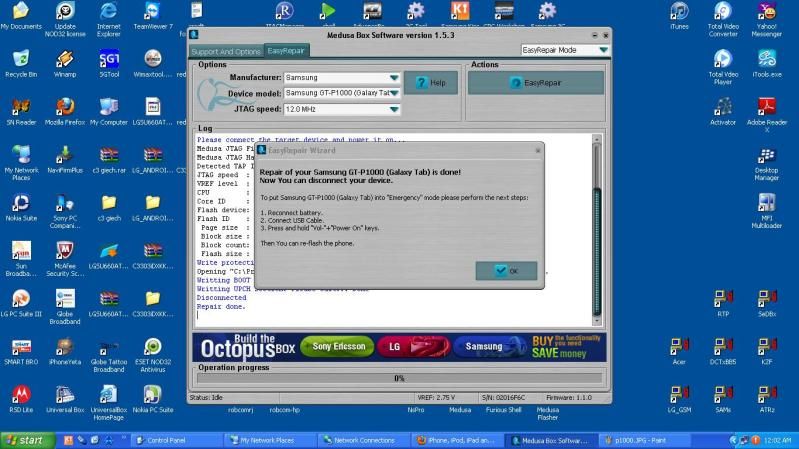Image resolution: width=799 pixels, height=449 pixels.
Task: Open SN Reader desktop icon
Action: [21, 112]
